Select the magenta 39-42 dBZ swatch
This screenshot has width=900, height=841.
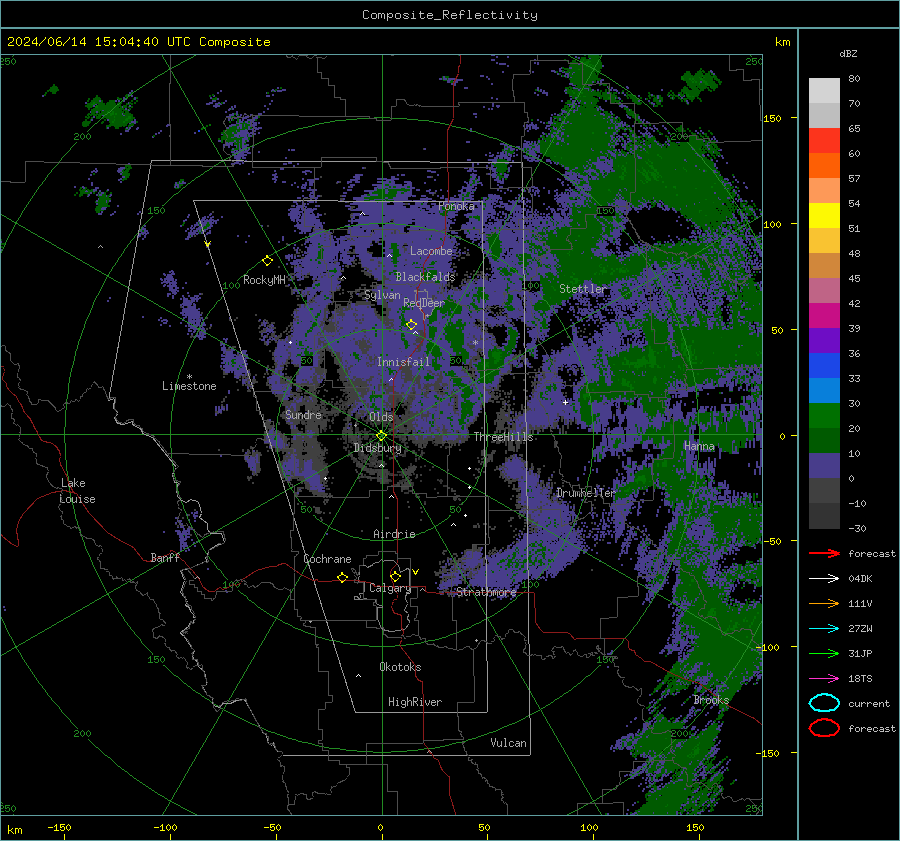pyautogui.click(x=824, y=316)
